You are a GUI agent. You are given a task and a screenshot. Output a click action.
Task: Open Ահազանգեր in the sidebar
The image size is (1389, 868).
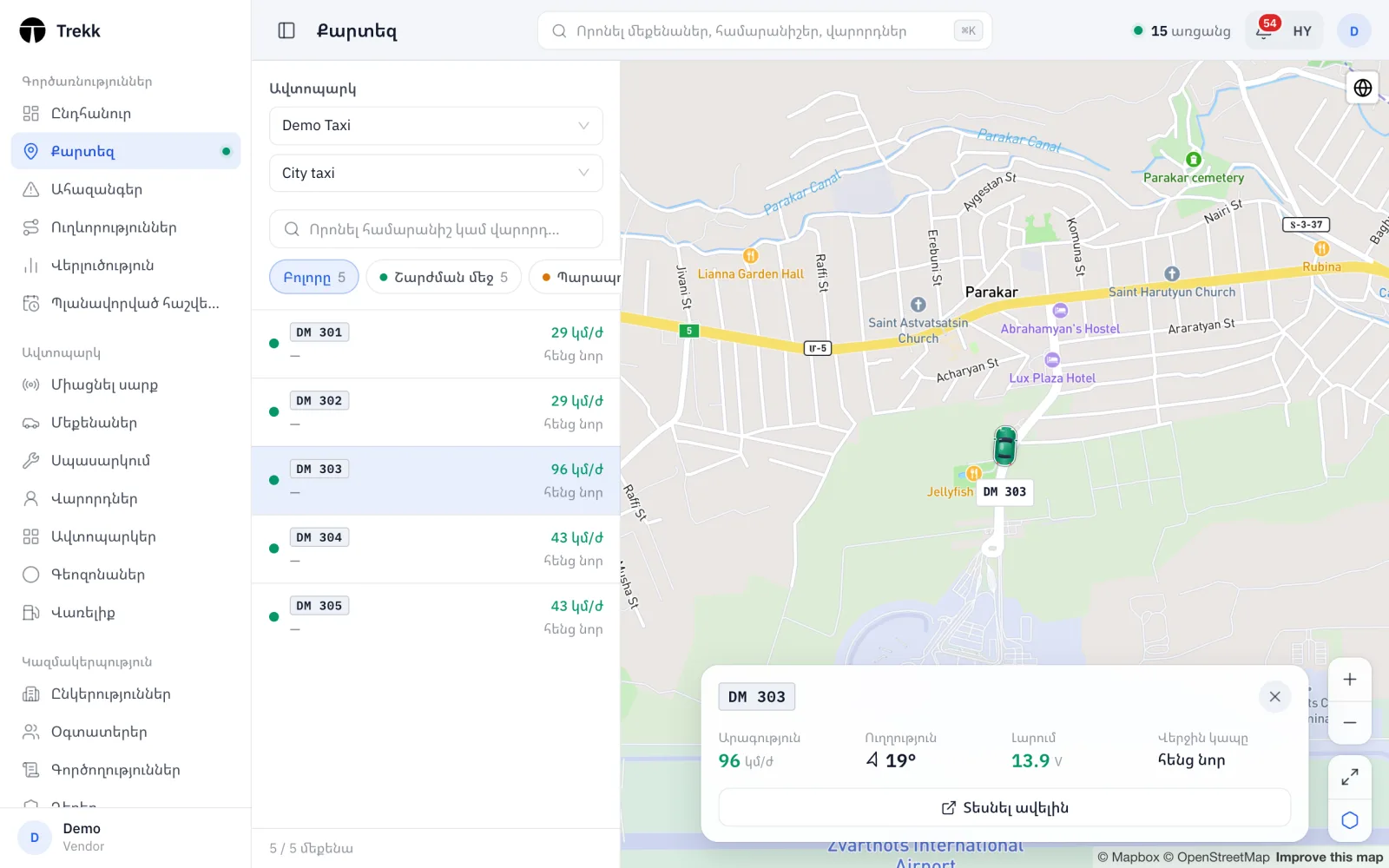click(126, 189)
